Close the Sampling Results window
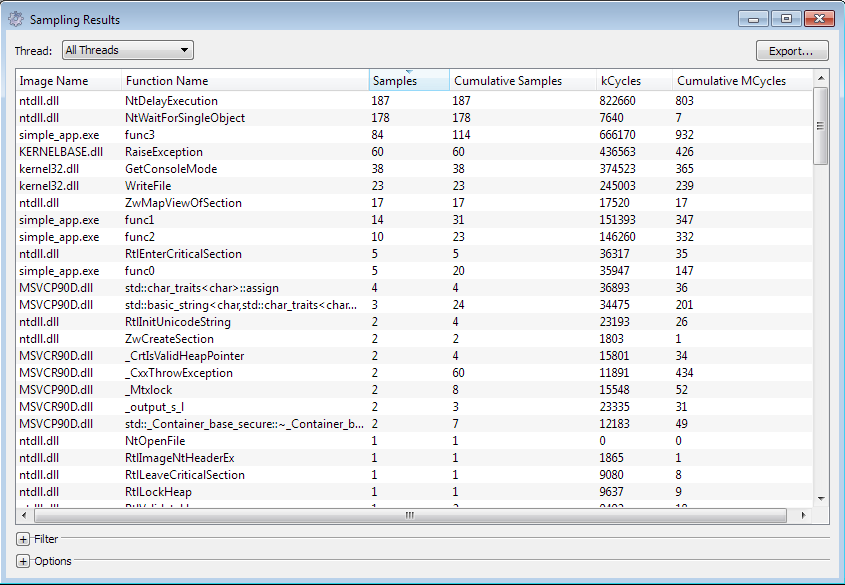 819,19
